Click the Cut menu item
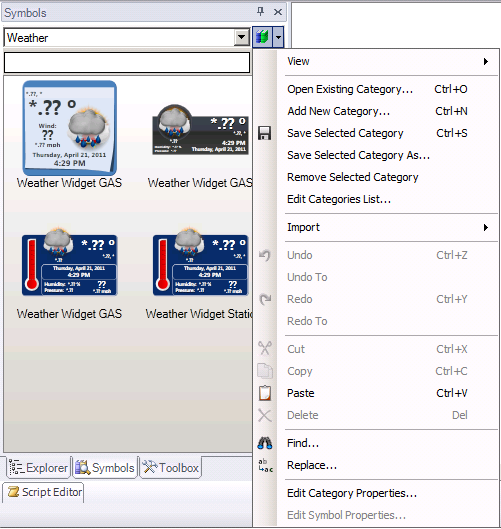This screenshot has width=501, height=529. (x=375, y=349)
